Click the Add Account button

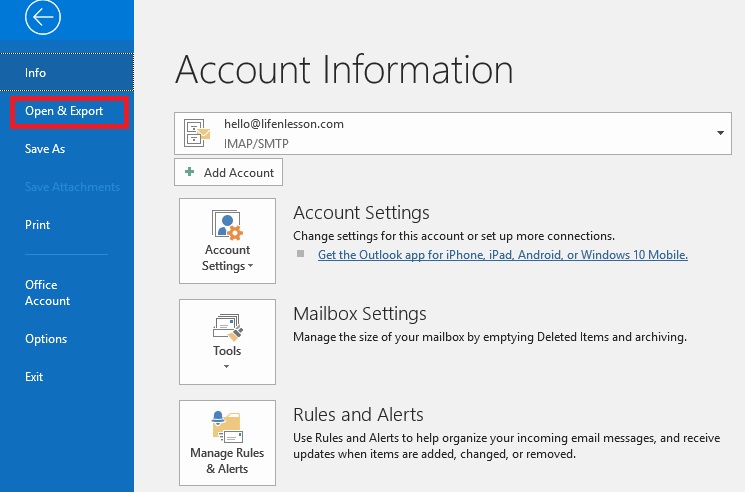228,172
